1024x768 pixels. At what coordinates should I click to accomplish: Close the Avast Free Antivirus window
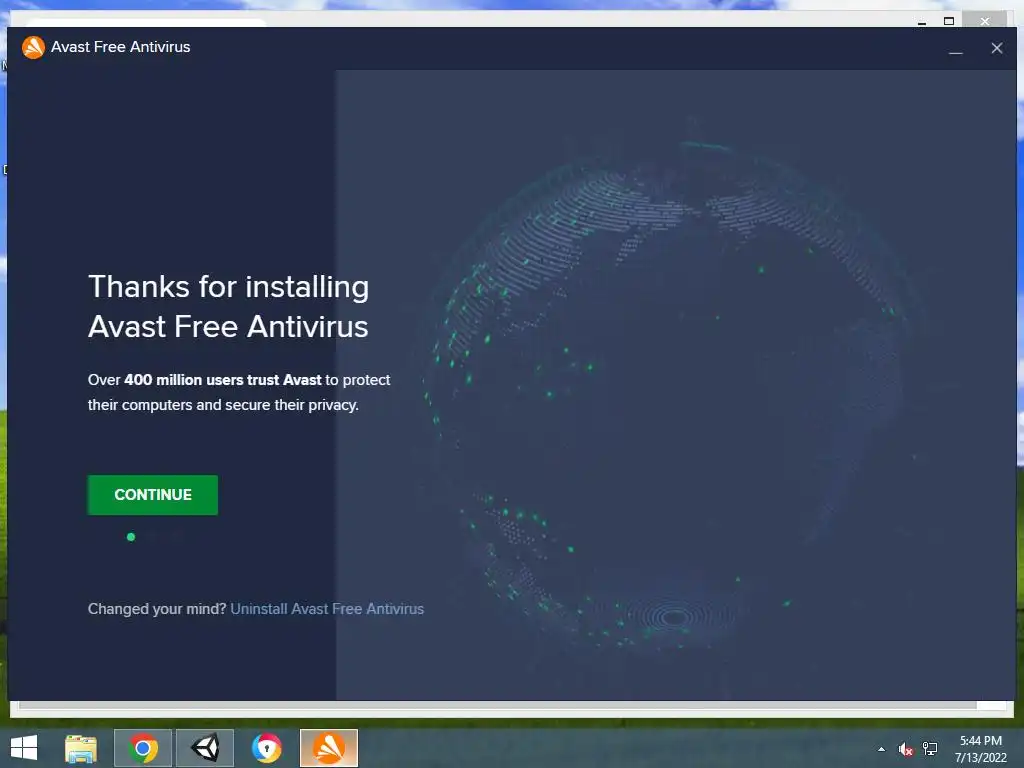[x=997, y=48]
